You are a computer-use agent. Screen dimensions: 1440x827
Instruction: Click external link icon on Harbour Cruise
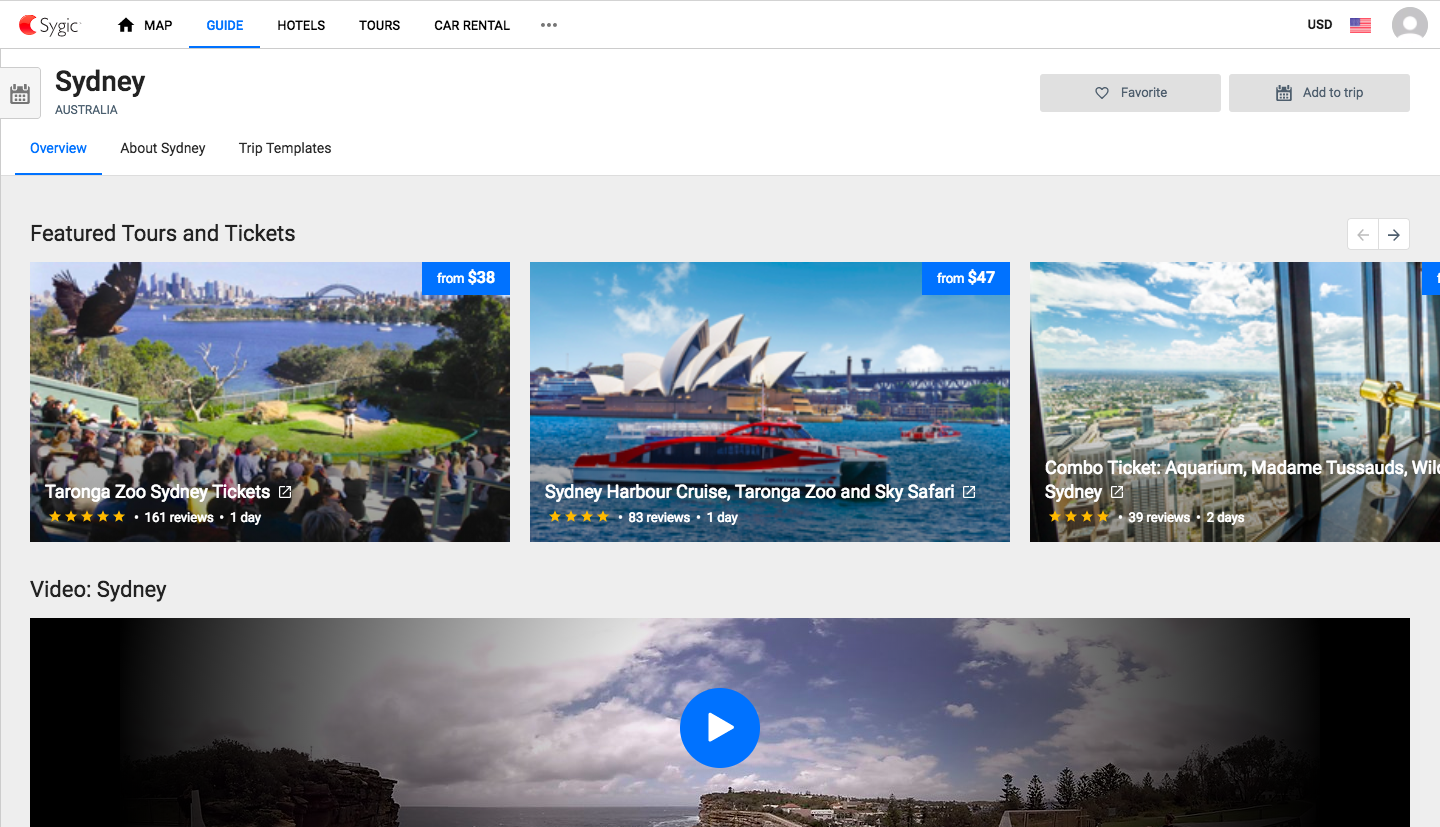[x=968, y=492]
